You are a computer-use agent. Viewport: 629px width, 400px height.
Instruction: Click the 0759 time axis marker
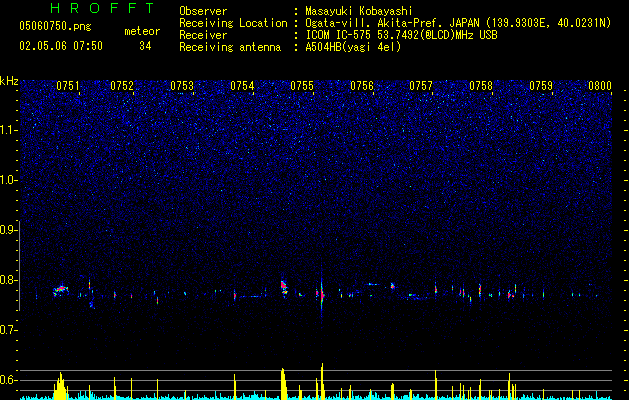(x=541, y=86)
